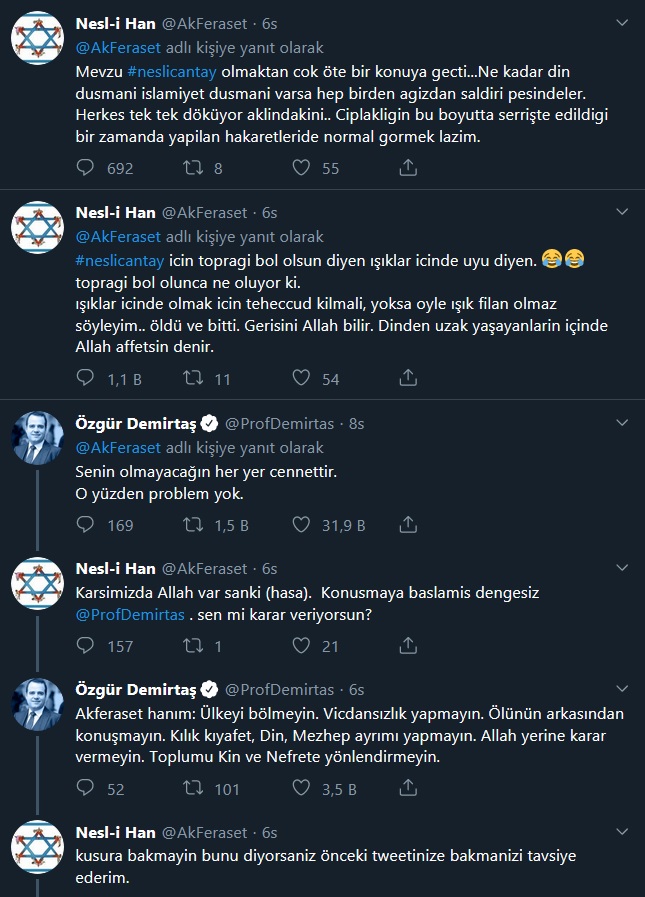
Task: Like Özgür Demirtaş's cennet reply
Action: [300, 525]
